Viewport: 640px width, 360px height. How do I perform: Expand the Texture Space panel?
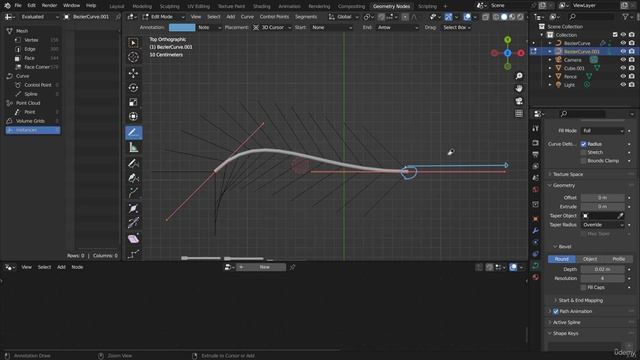pyautogui.click(x=568, y=174)
